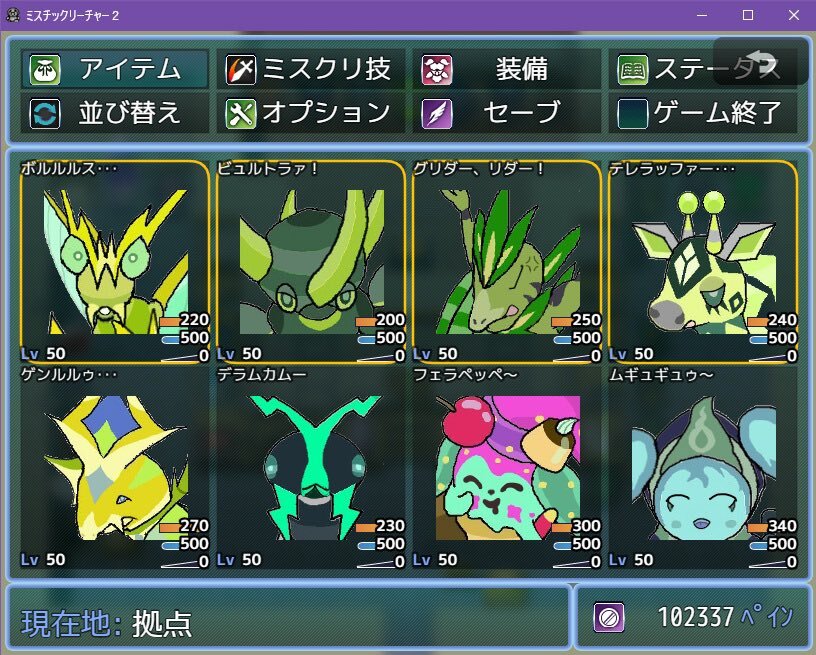Click the アイテム bag icon
The width and height of the screenshot is (816, 655).
[45, 69]
